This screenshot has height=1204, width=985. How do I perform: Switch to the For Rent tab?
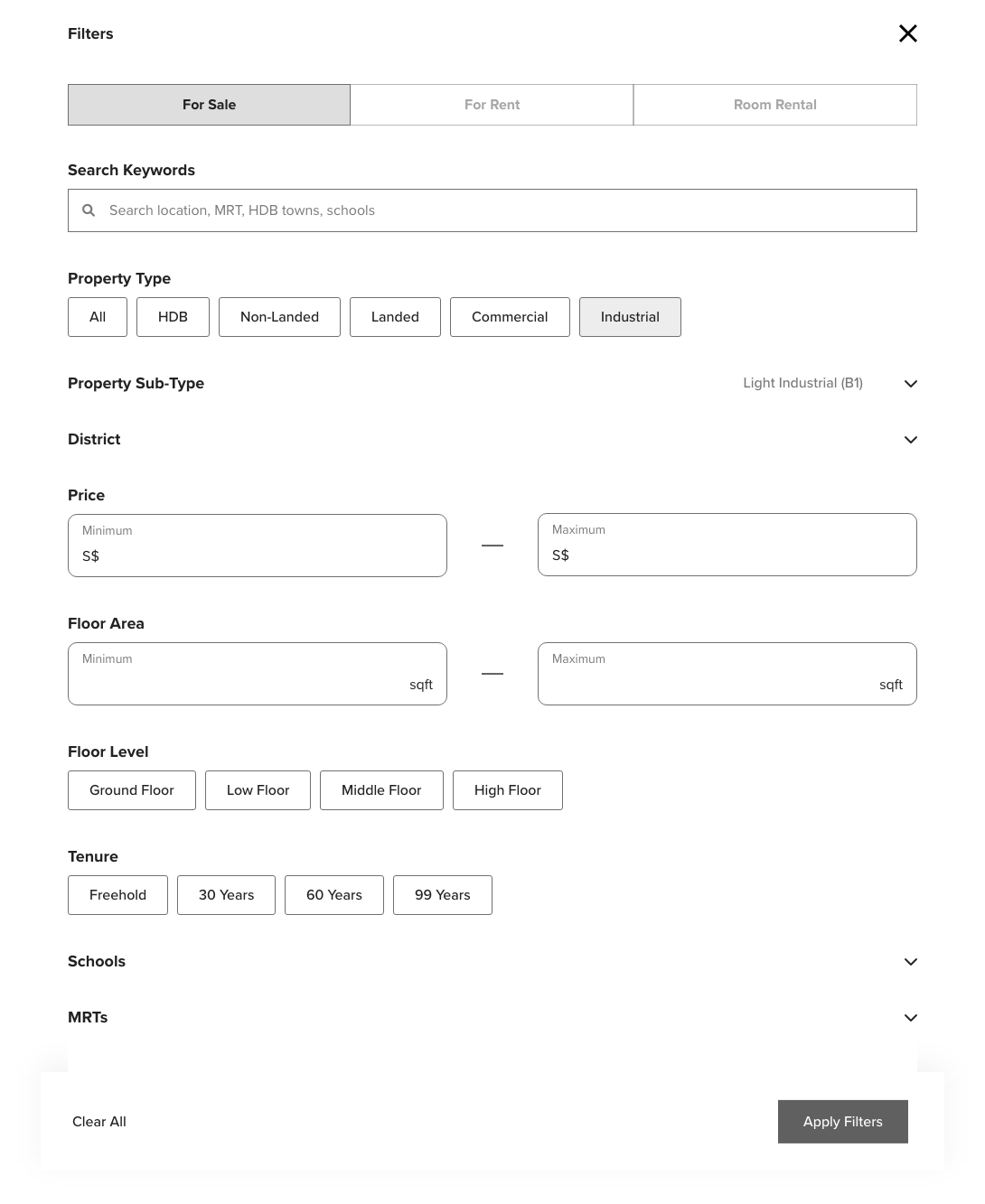[492, 105]
